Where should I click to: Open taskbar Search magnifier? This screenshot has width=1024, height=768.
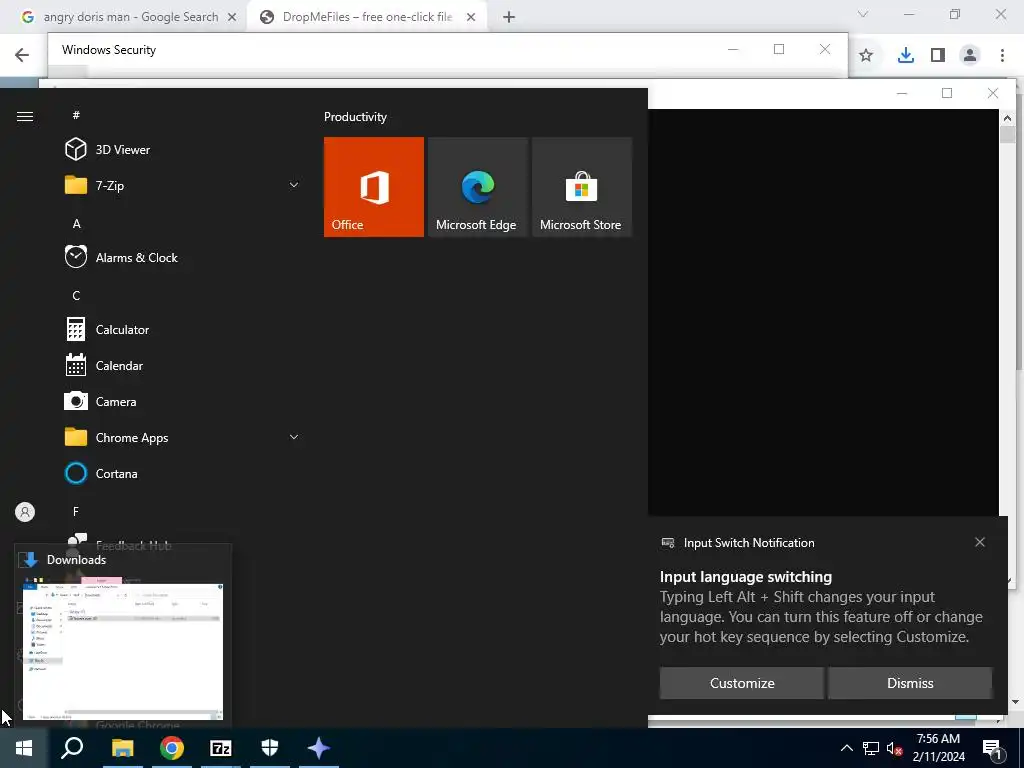click(x=72, y=748)
